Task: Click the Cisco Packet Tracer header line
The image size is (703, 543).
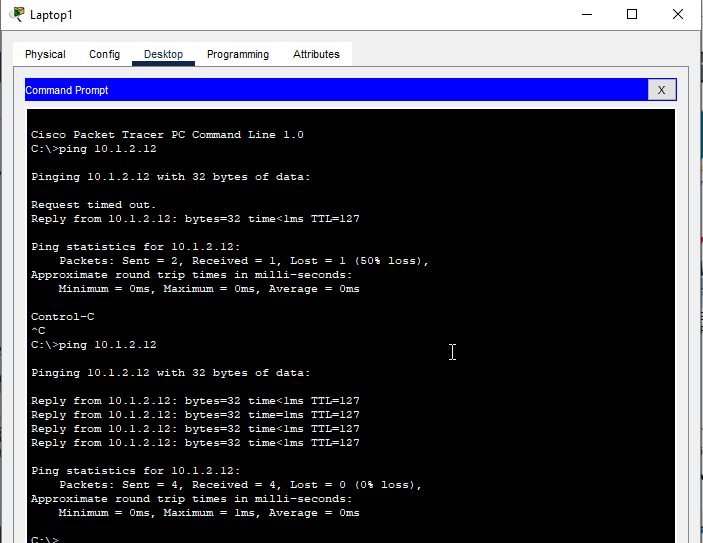Action: pos(167,135)
